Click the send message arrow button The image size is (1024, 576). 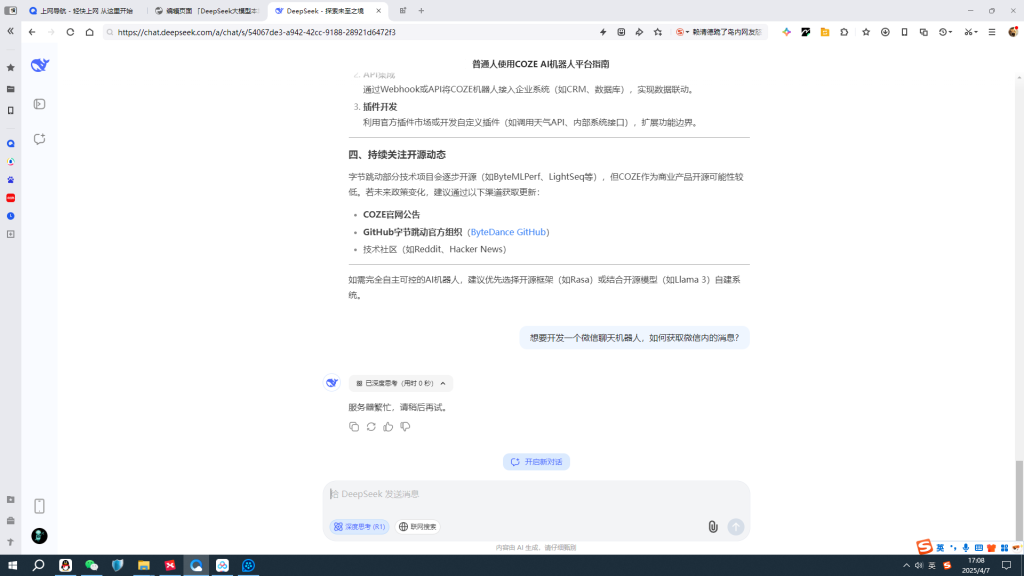[736, 526]
